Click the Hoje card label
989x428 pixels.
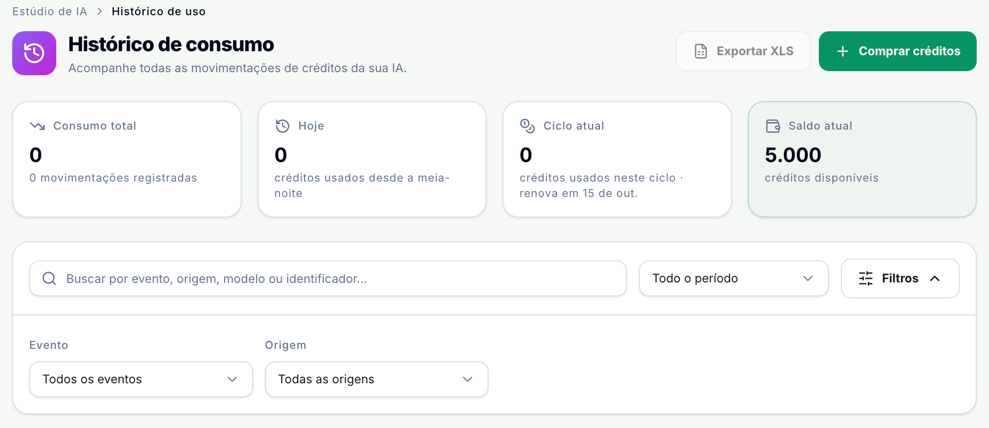(311, 126)
